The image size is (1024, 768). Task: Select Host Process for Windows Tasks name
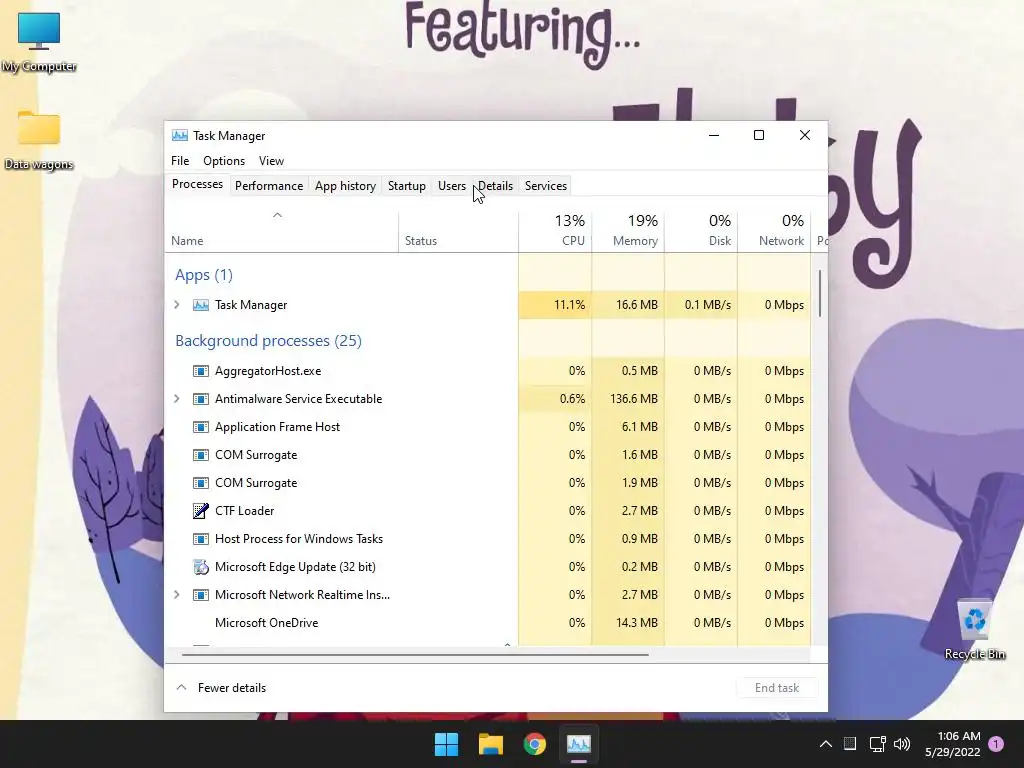click(x=298, y=539)
